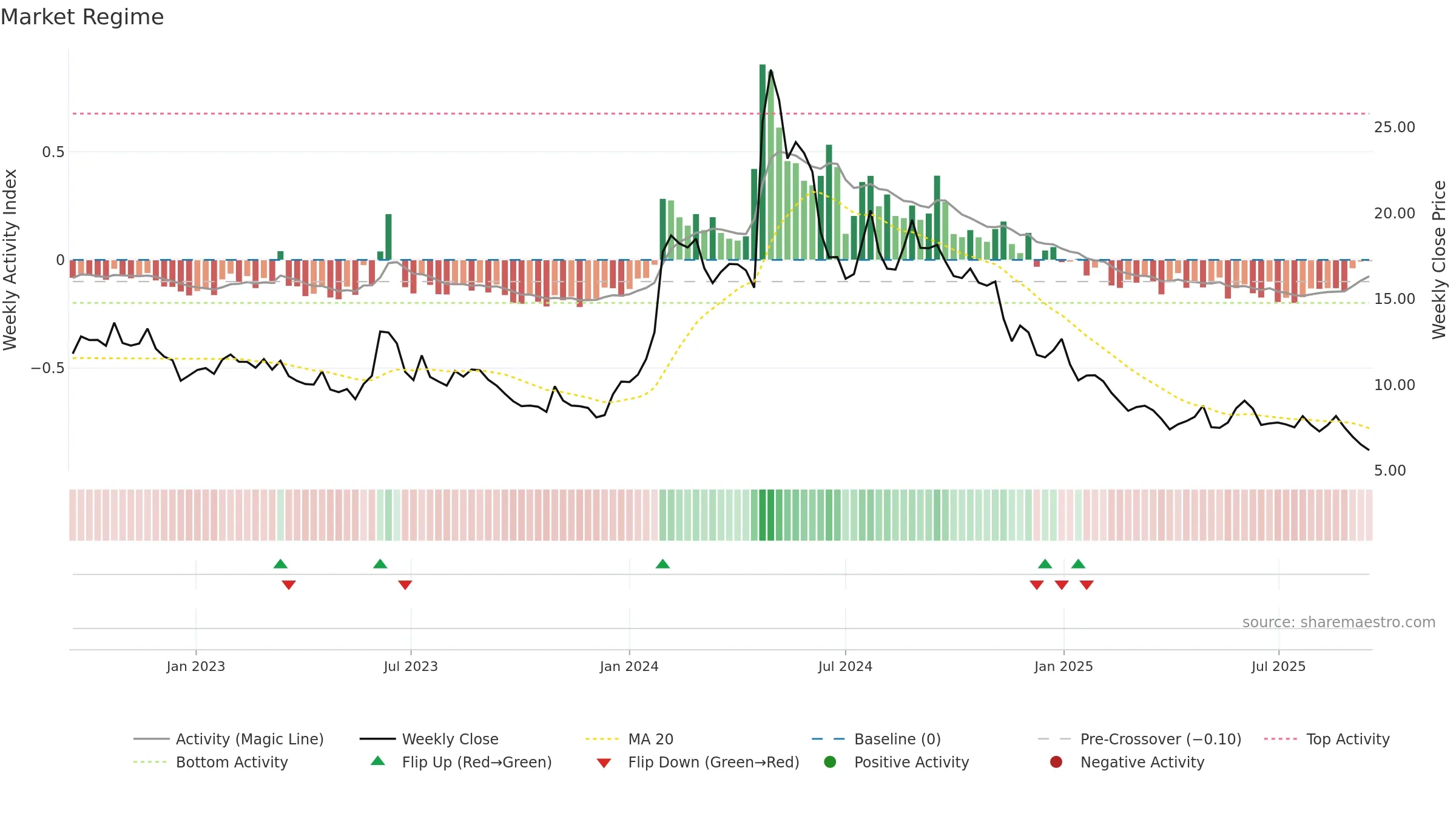Click first Flip Up marker in early 2023
The image size is (1456, 819).
click(280, 564)
